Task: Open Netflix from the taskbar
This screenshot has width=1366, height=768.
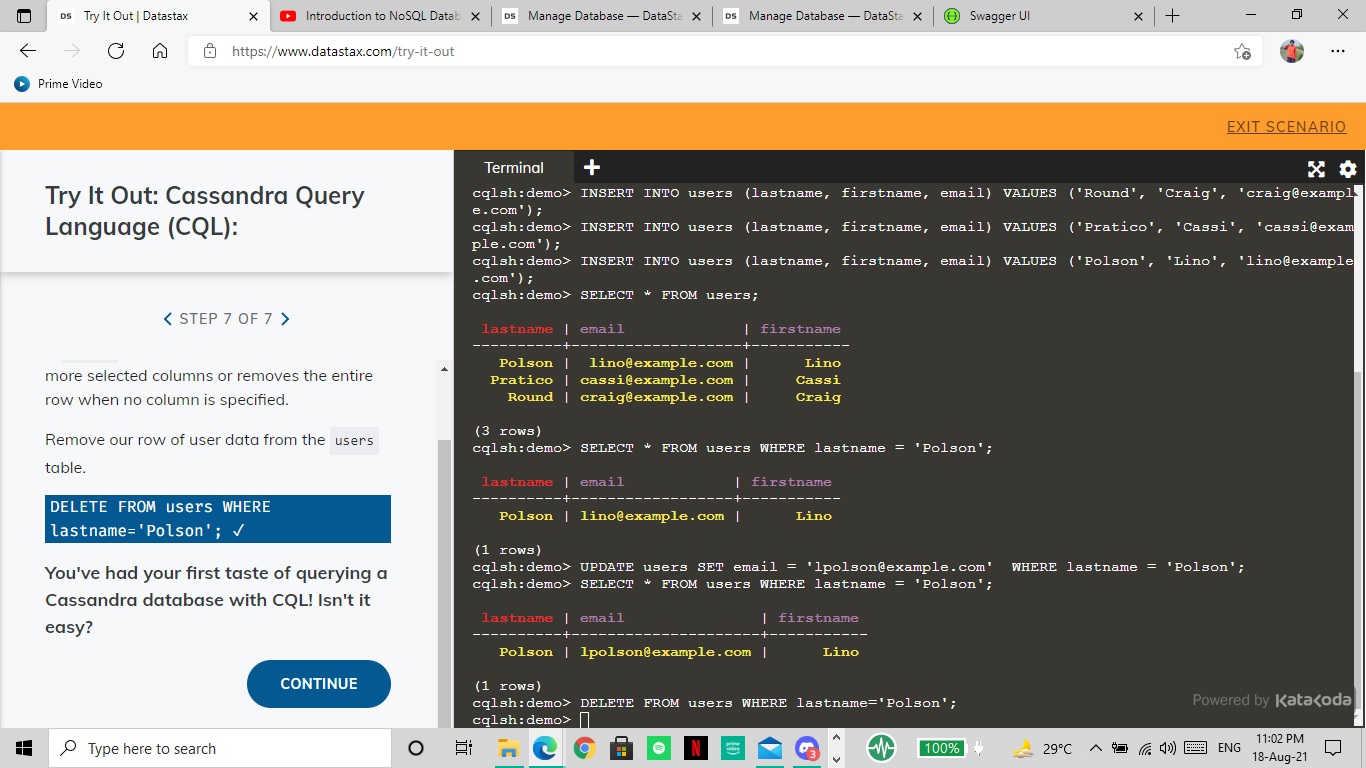Action: (696, 747)
